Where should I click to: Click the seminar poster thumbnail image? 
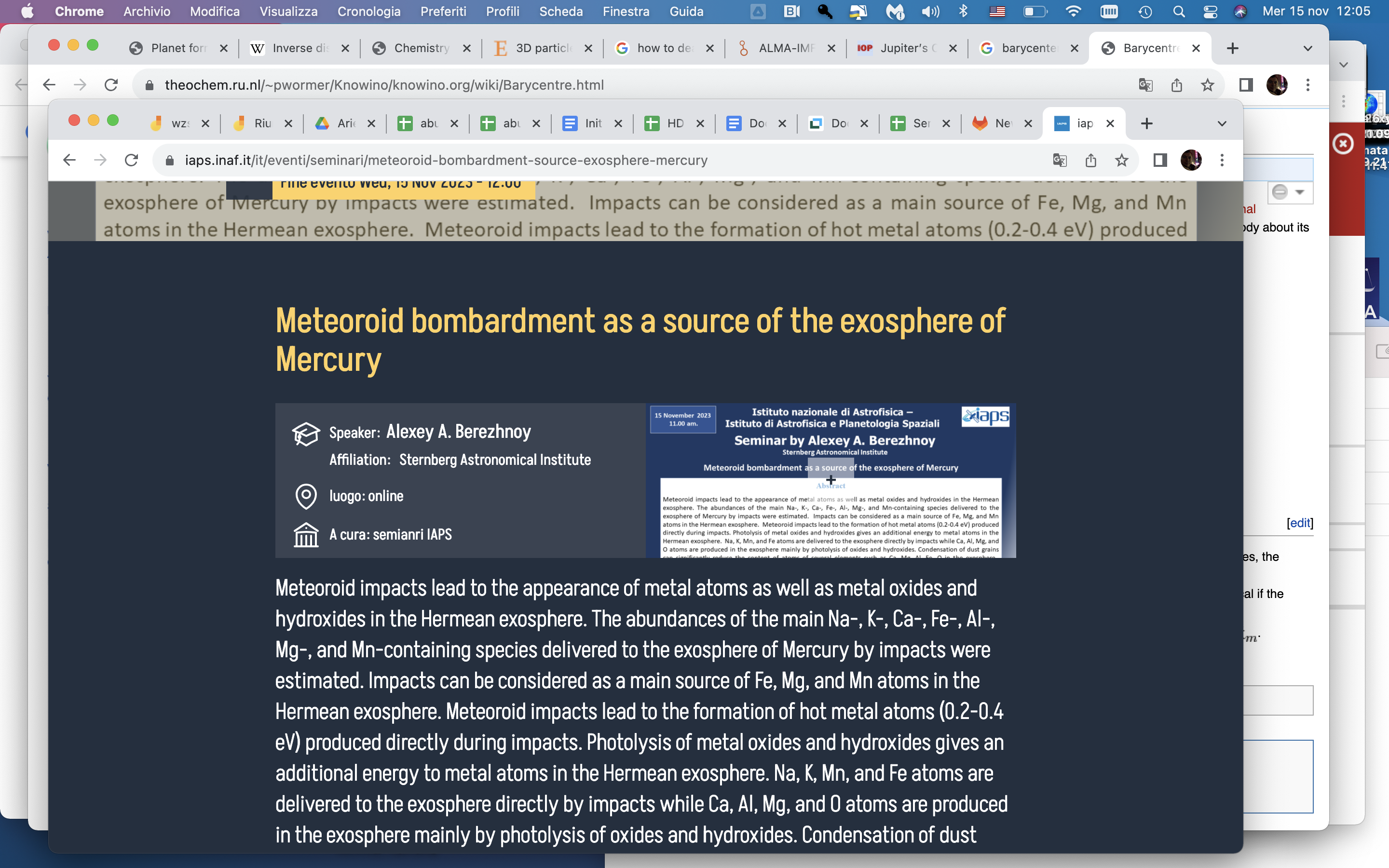pos(831,480)
